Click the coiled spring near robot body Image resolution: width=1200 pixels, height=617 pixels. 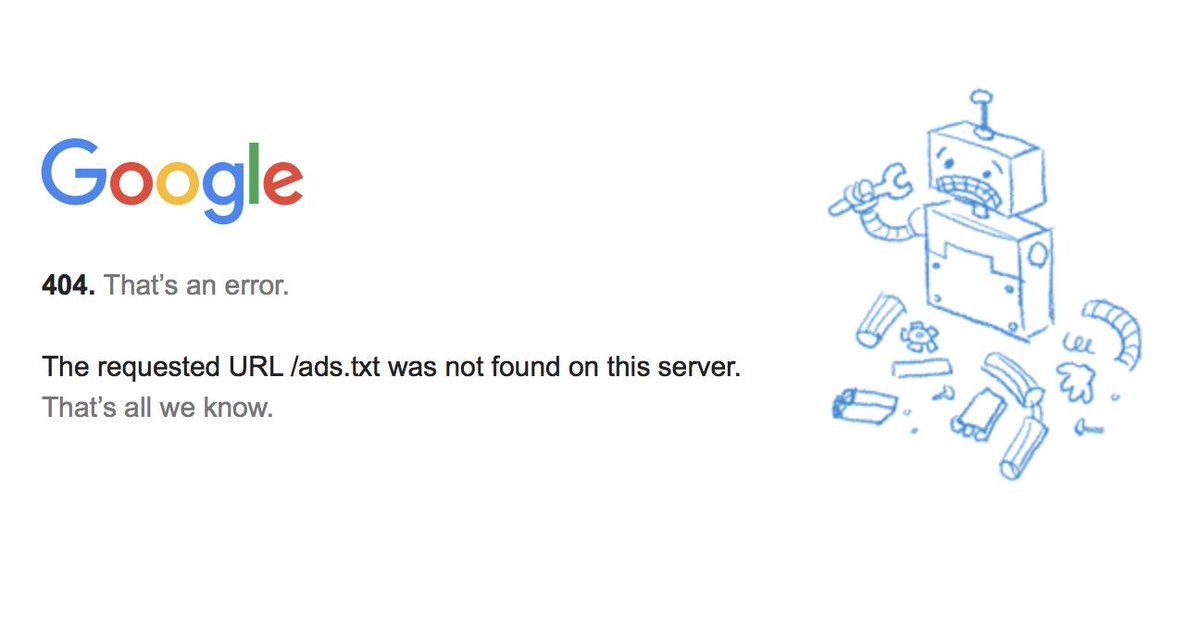tap(1076, 343)
